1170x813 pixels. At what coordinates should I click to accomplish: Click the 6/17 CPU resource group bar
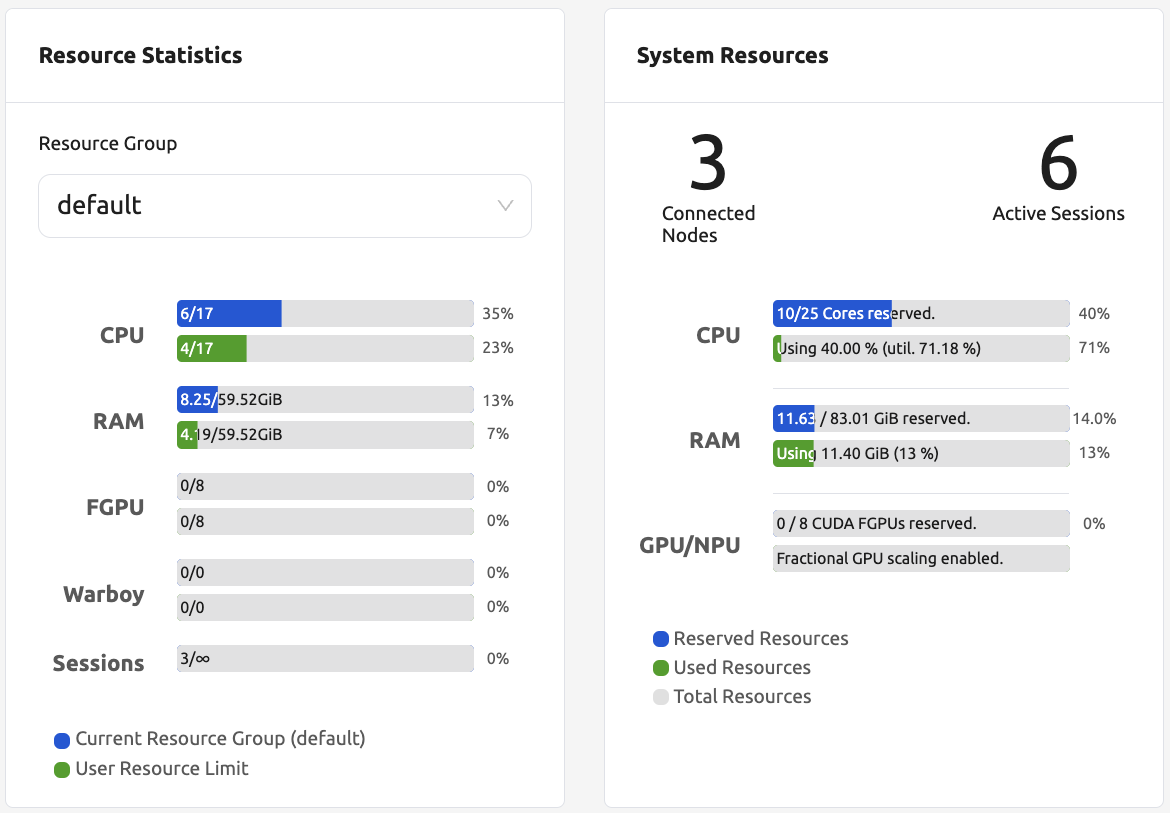click(325, 314)
